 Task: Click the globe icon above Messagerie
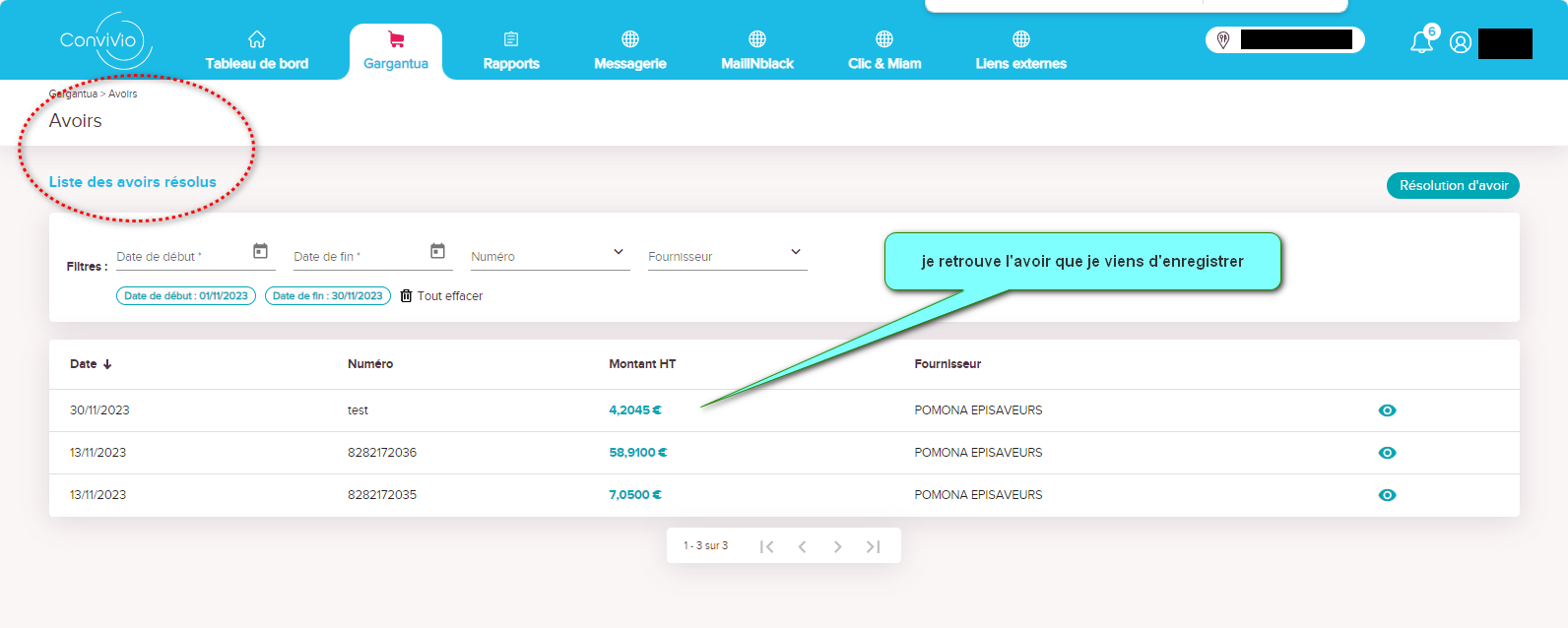point(630,39)
